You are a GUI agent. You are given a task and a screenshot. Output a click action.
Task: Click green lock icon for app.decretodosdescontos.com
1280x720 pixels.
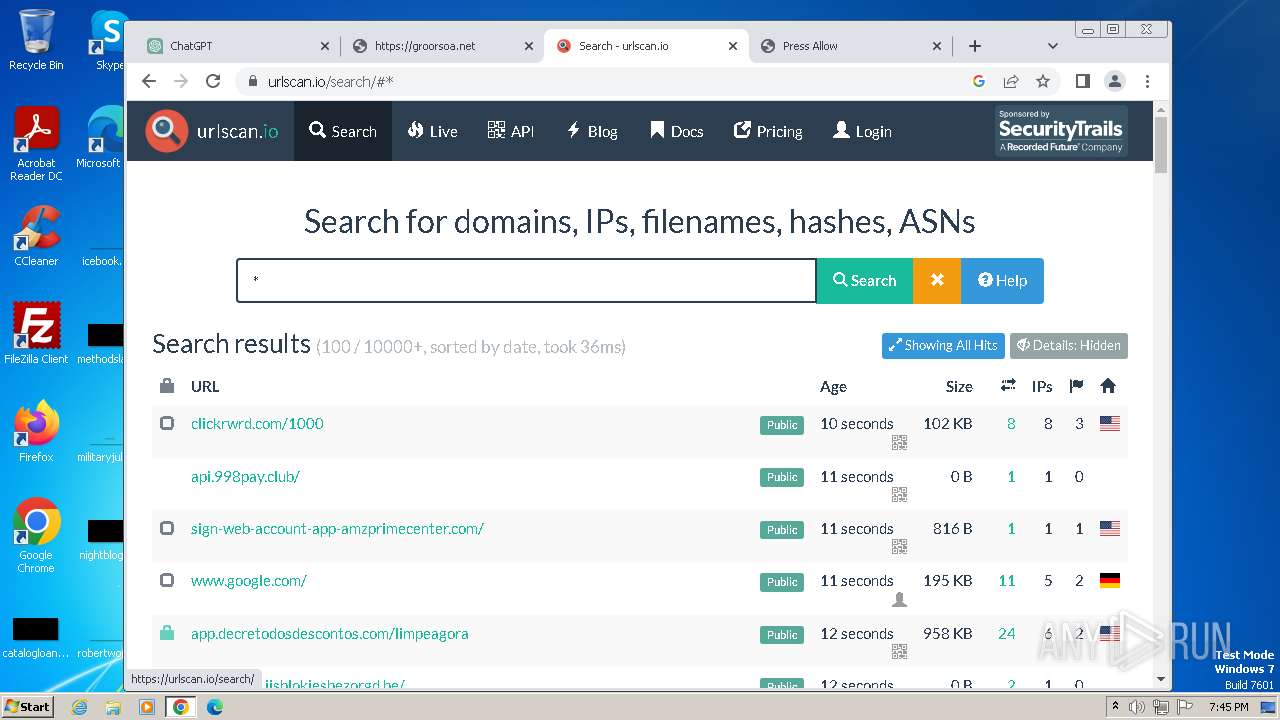coord(167,633)
